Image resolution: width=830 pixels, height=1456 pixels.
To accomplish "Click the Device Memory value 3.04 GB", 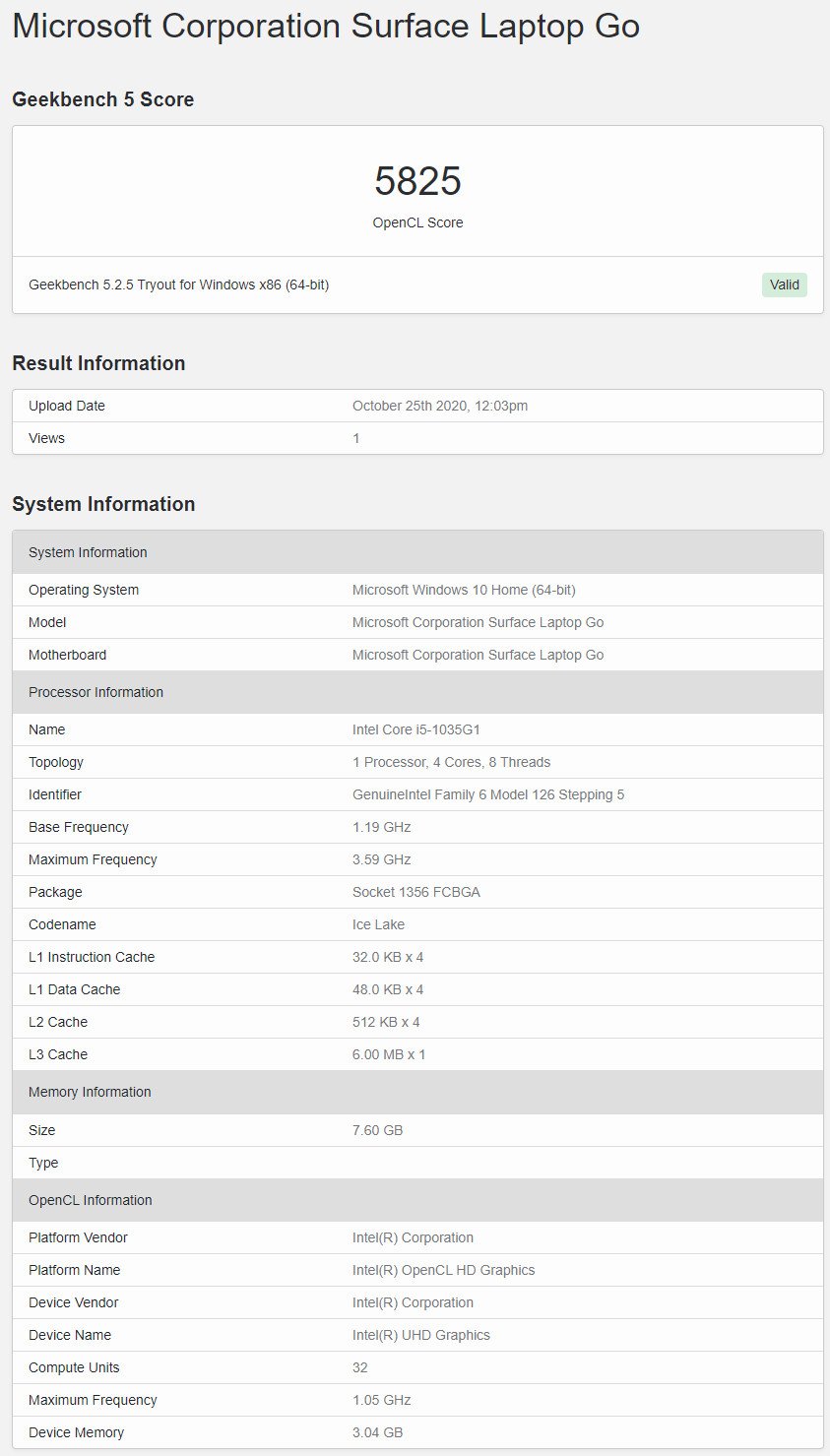I will coord(378,1432).
